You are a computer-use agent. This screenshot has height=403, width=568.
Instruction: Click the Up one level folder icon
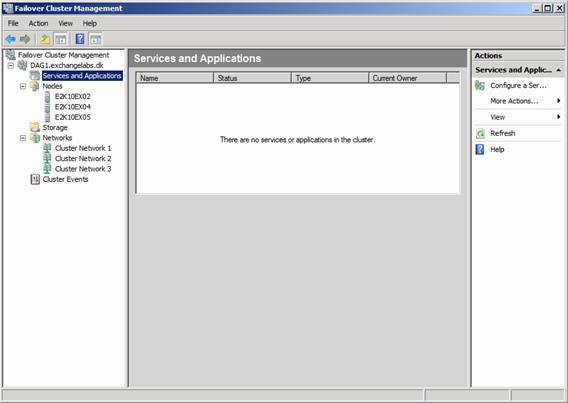(45, 39)
